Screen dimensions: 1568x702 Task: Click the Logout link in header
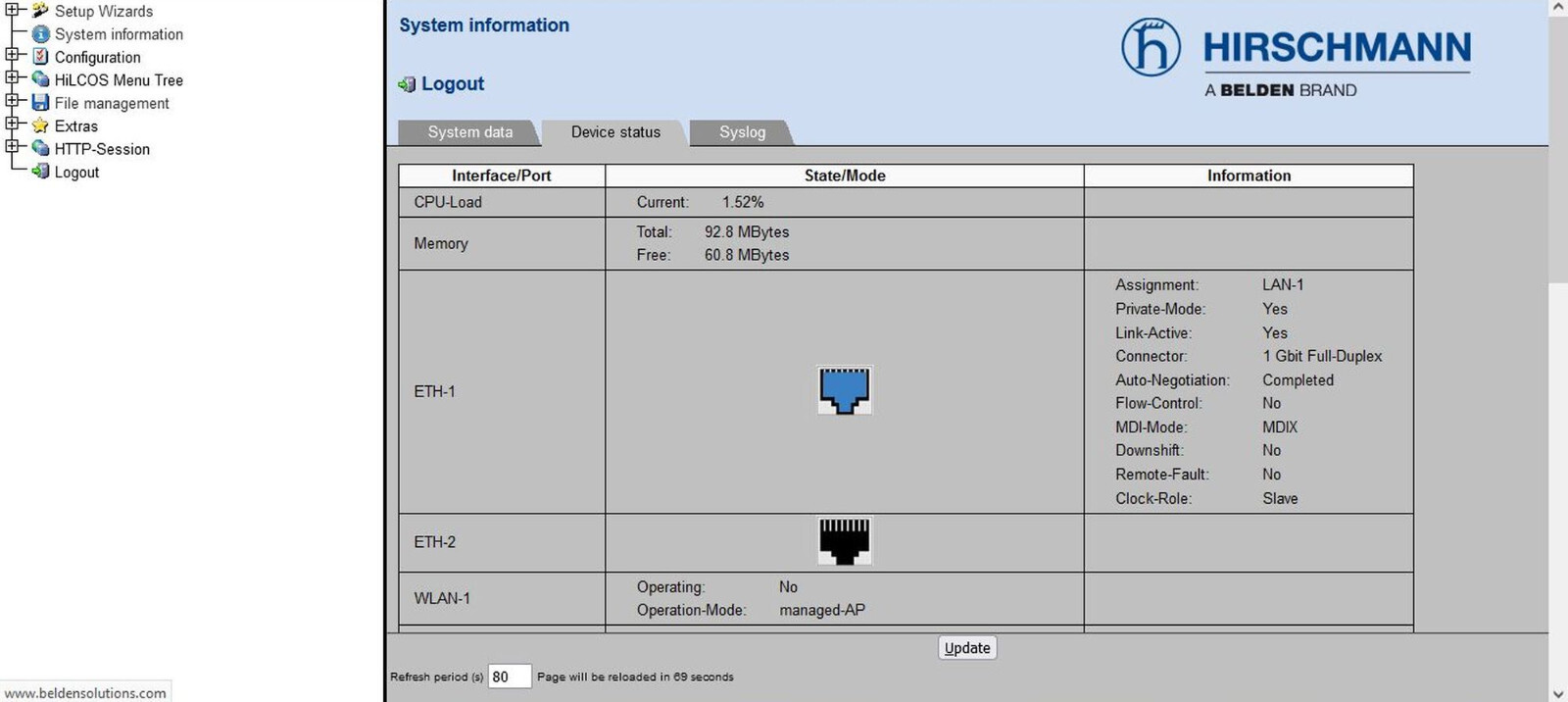452,84
